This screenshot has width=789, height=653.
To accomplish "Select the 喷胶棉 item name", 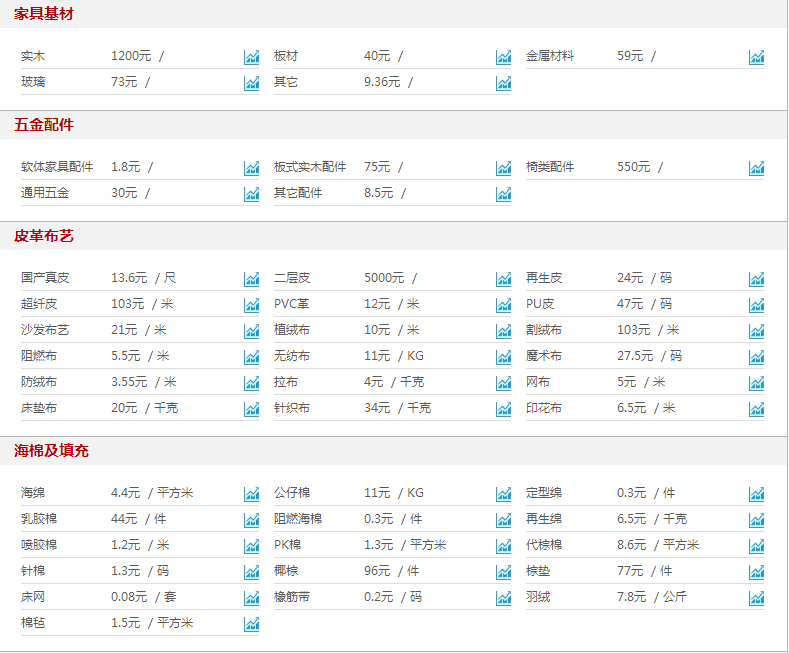I will tap(39, 545).
